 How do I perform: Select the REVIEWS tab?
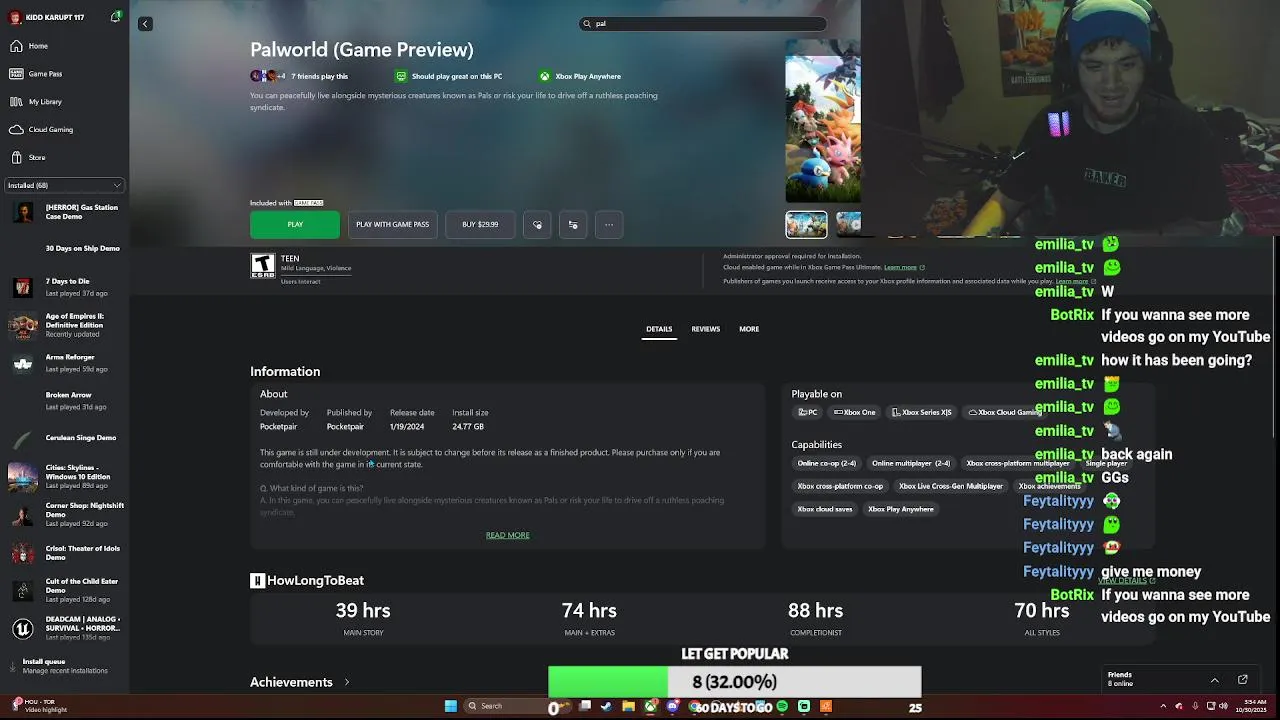[706, 329]
